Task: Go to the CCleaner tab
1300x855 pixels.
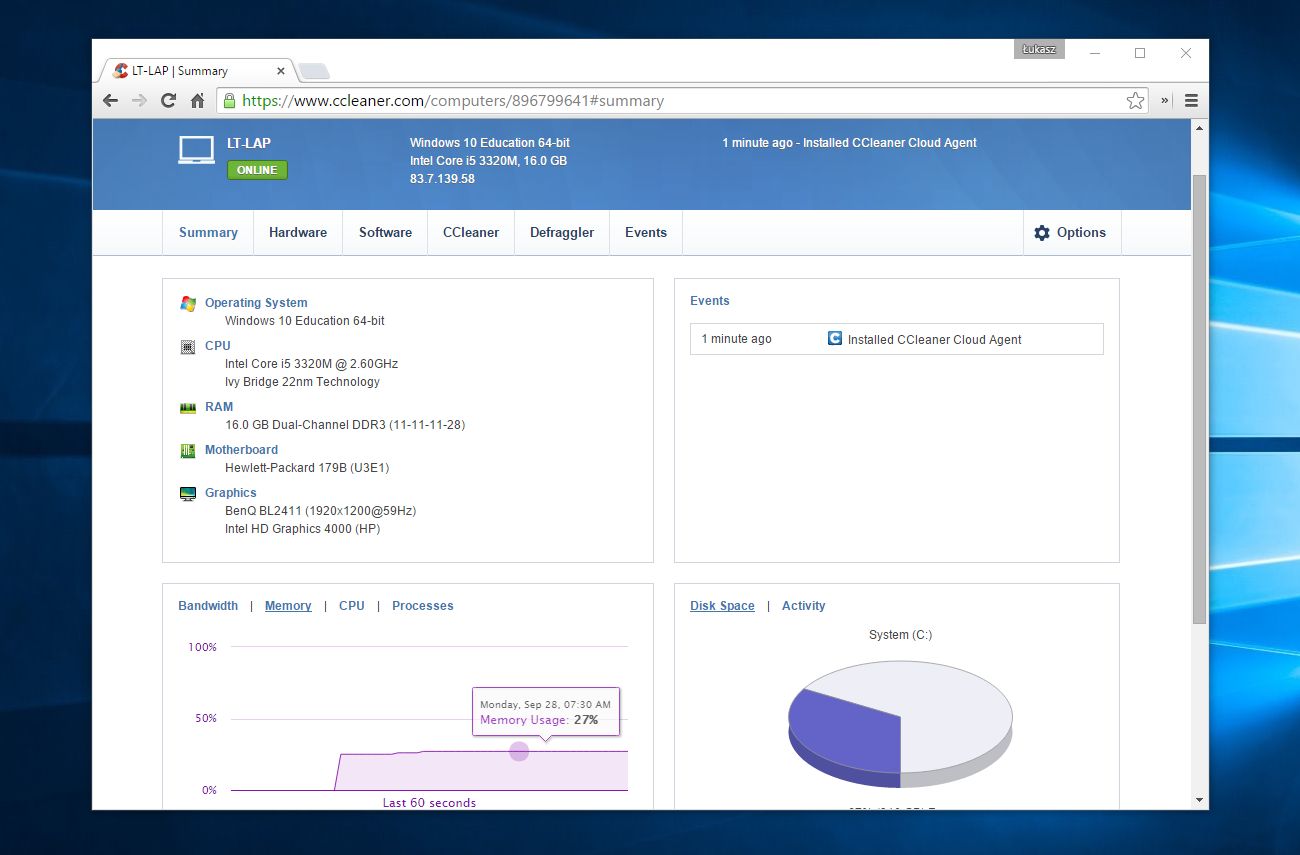Action: pos(471,232)
